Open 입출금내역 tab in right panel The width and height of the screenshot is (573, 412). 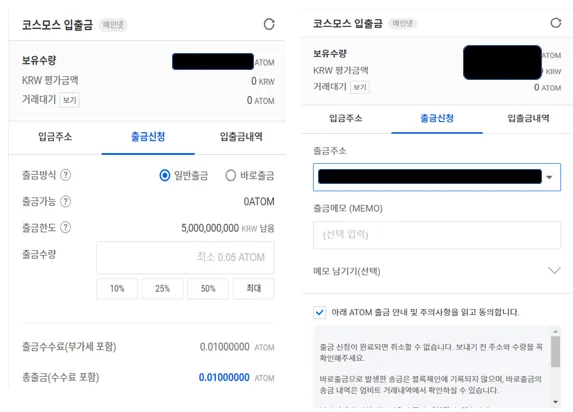528,118
